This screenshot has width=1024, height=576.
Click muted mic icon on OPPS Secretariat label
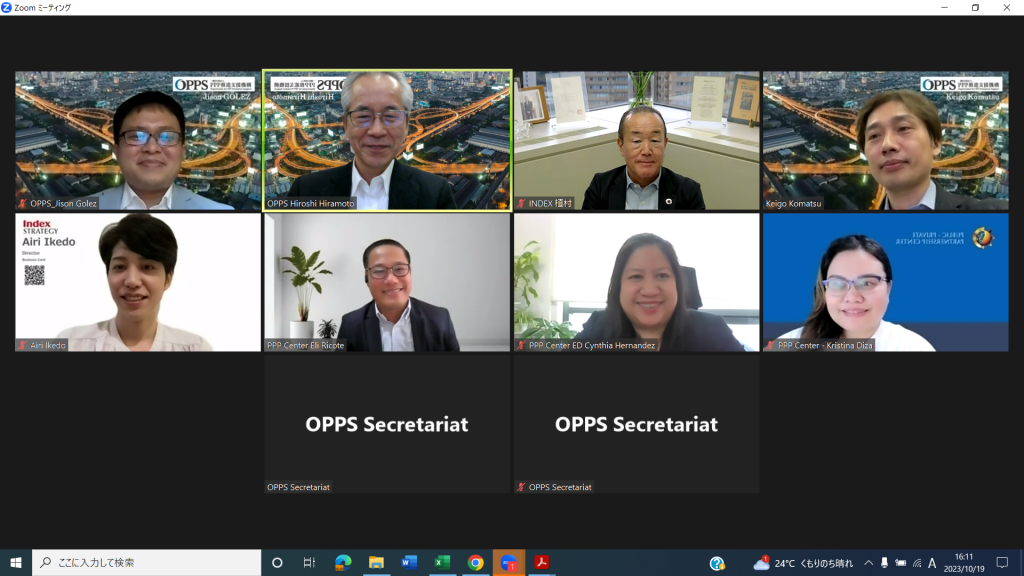pyautogui.click(x=521, y=487)
